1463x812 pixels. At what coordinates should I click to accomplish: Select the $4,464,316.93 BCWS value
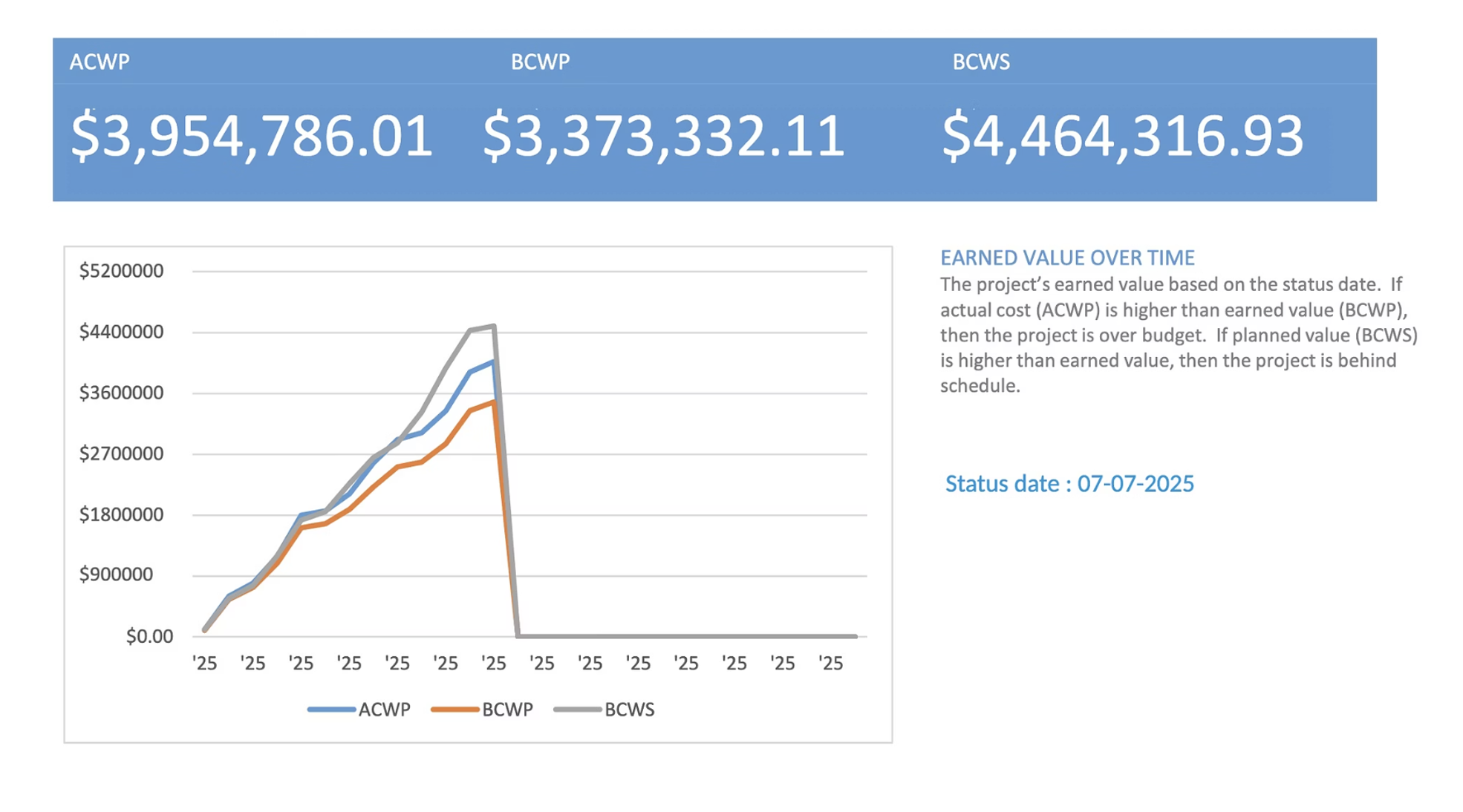click(x=1122, y=136)
